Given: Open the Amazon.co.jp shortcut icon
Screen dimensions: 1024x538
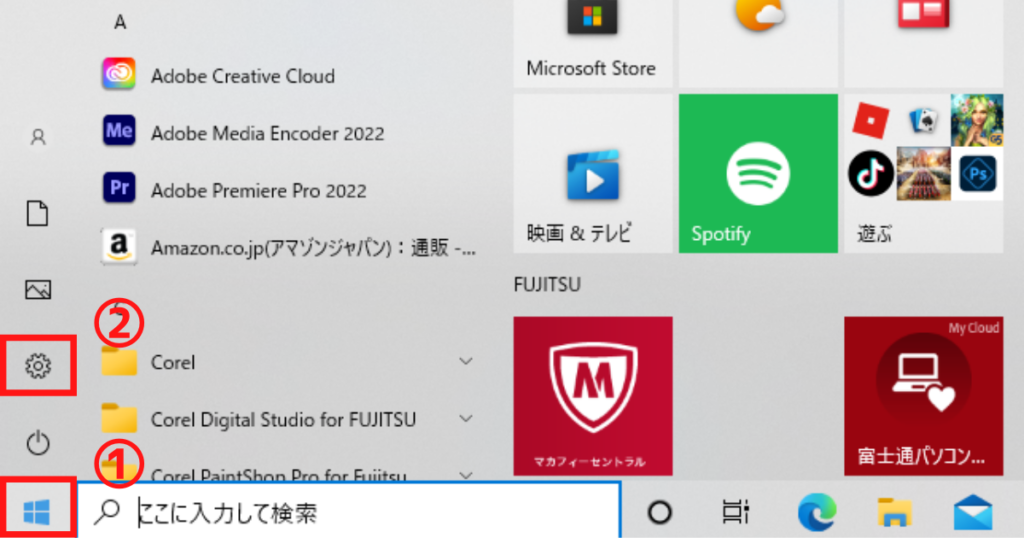Looking at the screenshot, I should [x=119, y=246].
